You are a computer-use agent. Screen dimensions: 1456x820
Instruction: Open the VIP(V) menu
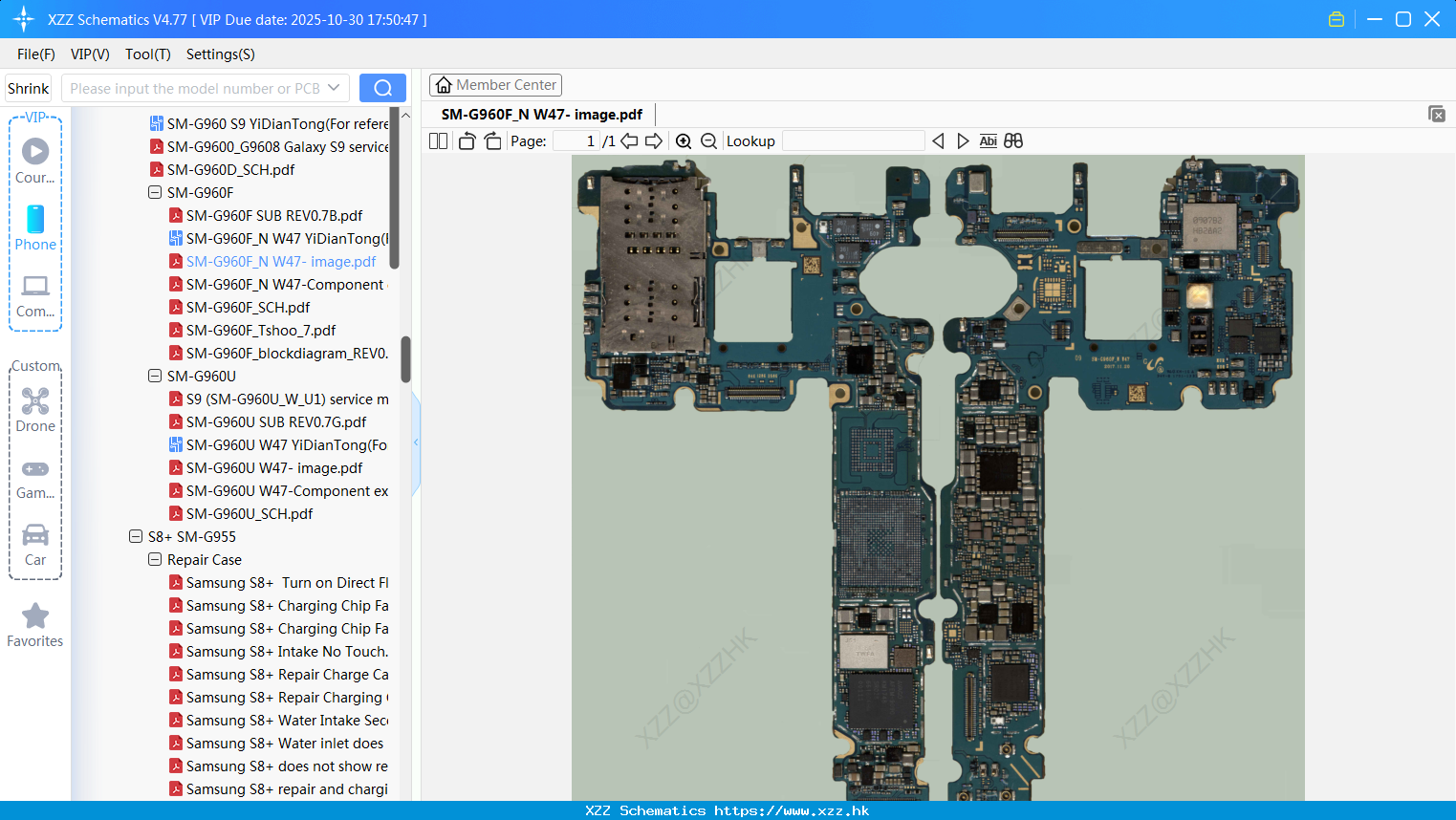tap(90, 54)
